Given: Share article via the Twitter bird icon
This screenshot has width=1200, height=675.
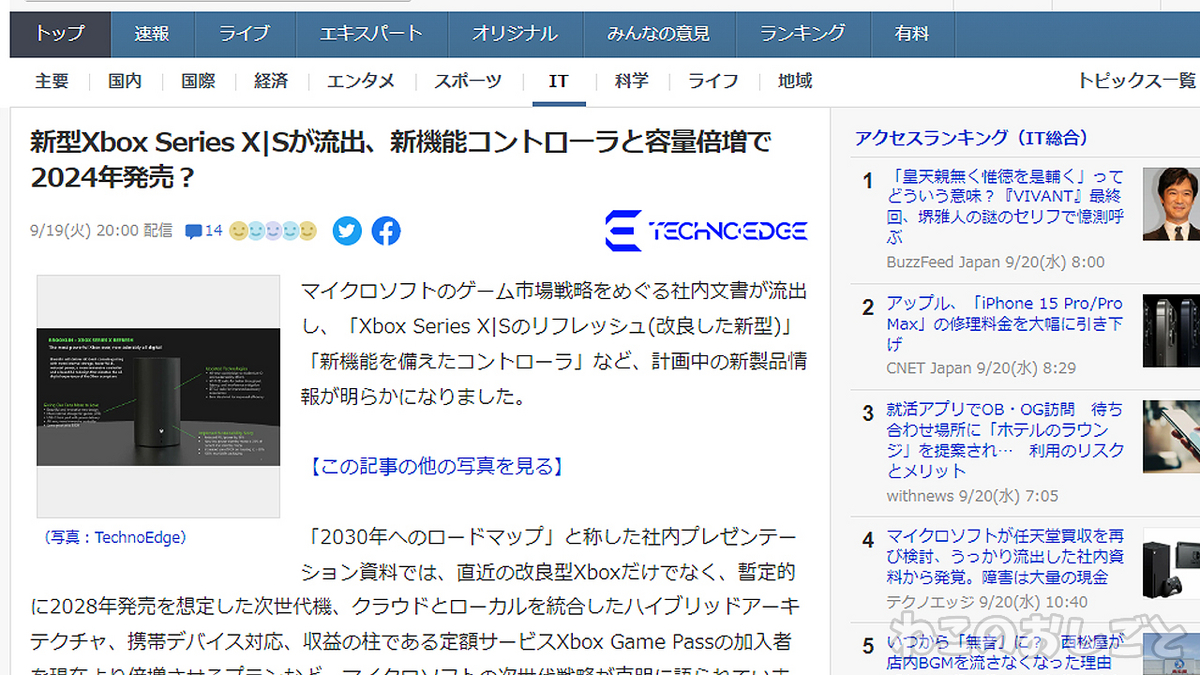Looking at the screenshot, I should click(347, 231).
